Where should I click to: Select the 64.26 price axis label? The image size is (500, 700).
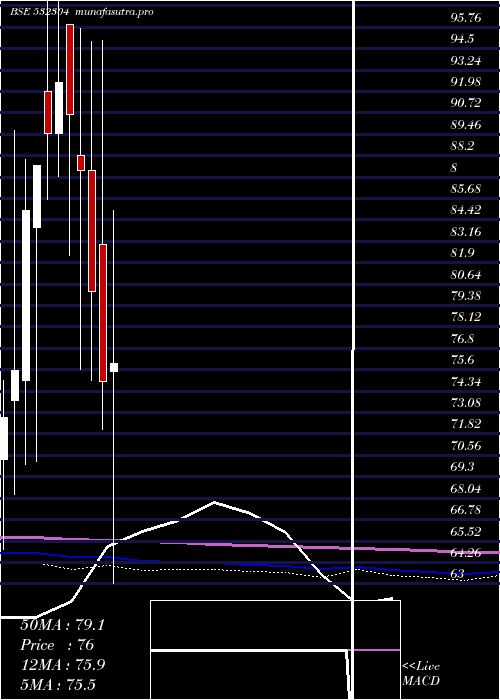[x=466, y=553]
